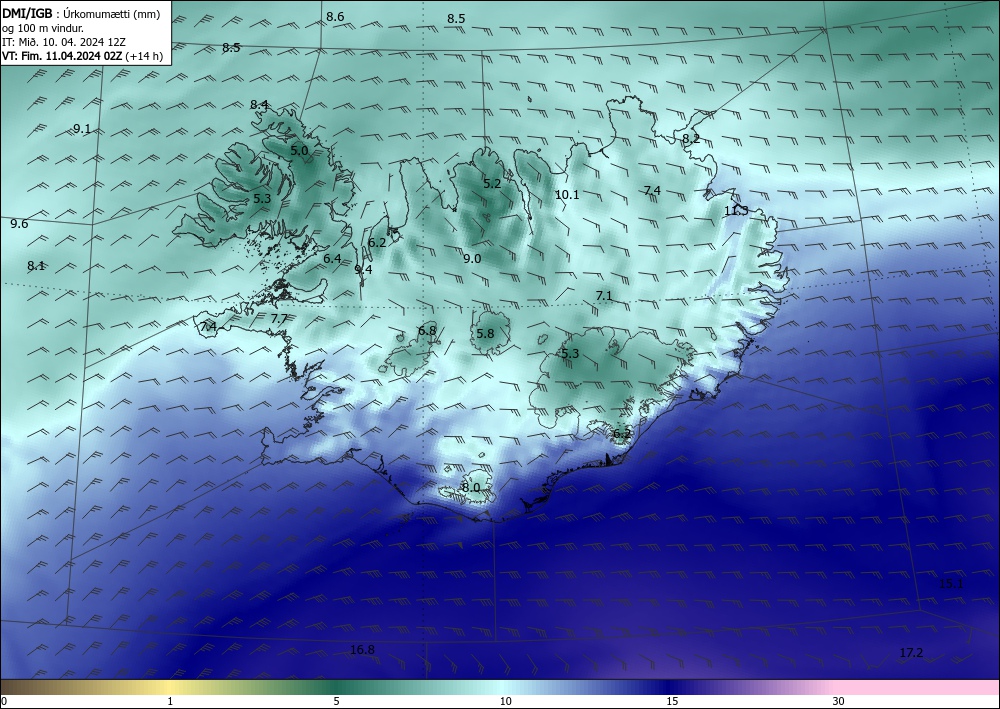Click the 30 tick on the color scale

click(839, 701)
